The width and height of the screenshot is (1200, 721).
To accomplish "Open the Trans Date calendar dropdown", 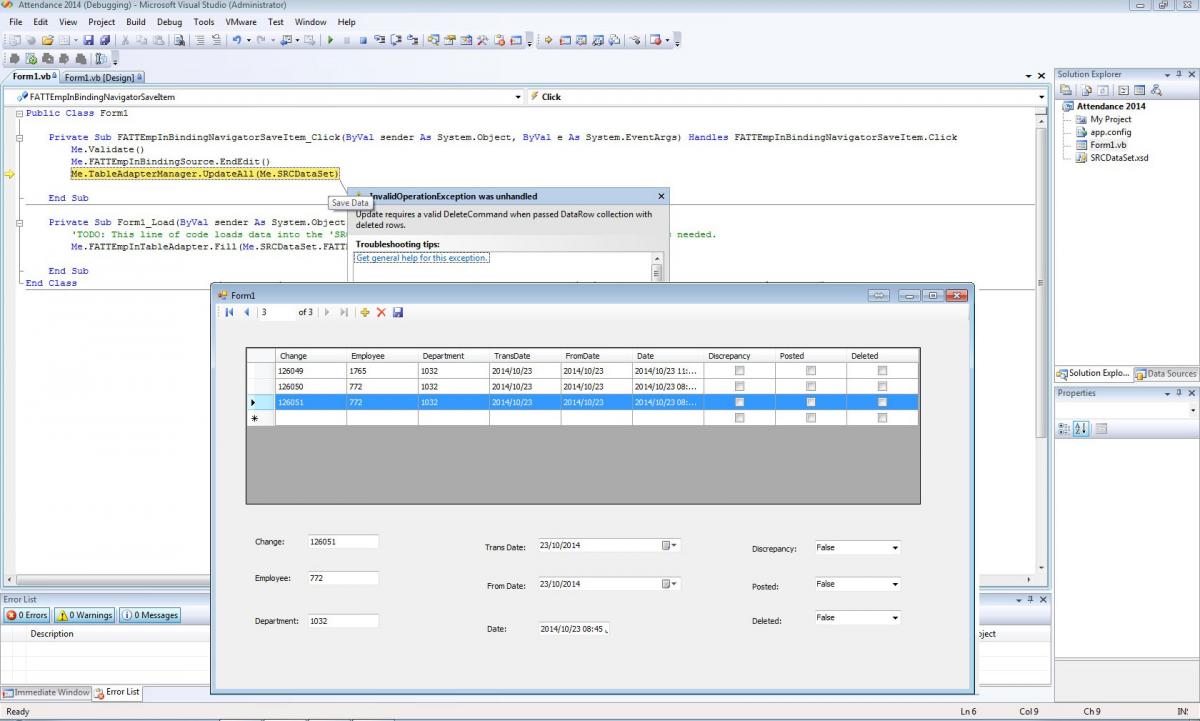I will 669,545.
